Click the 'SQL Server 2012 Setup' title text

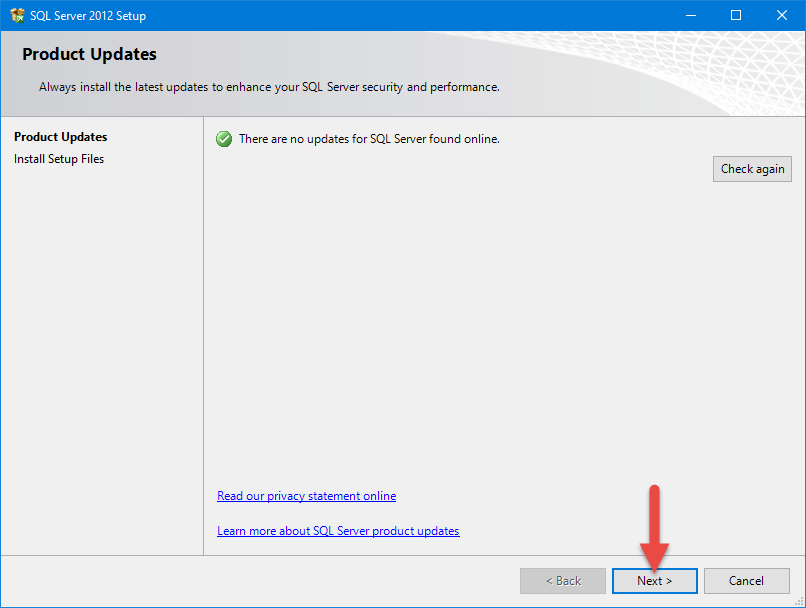88,15
